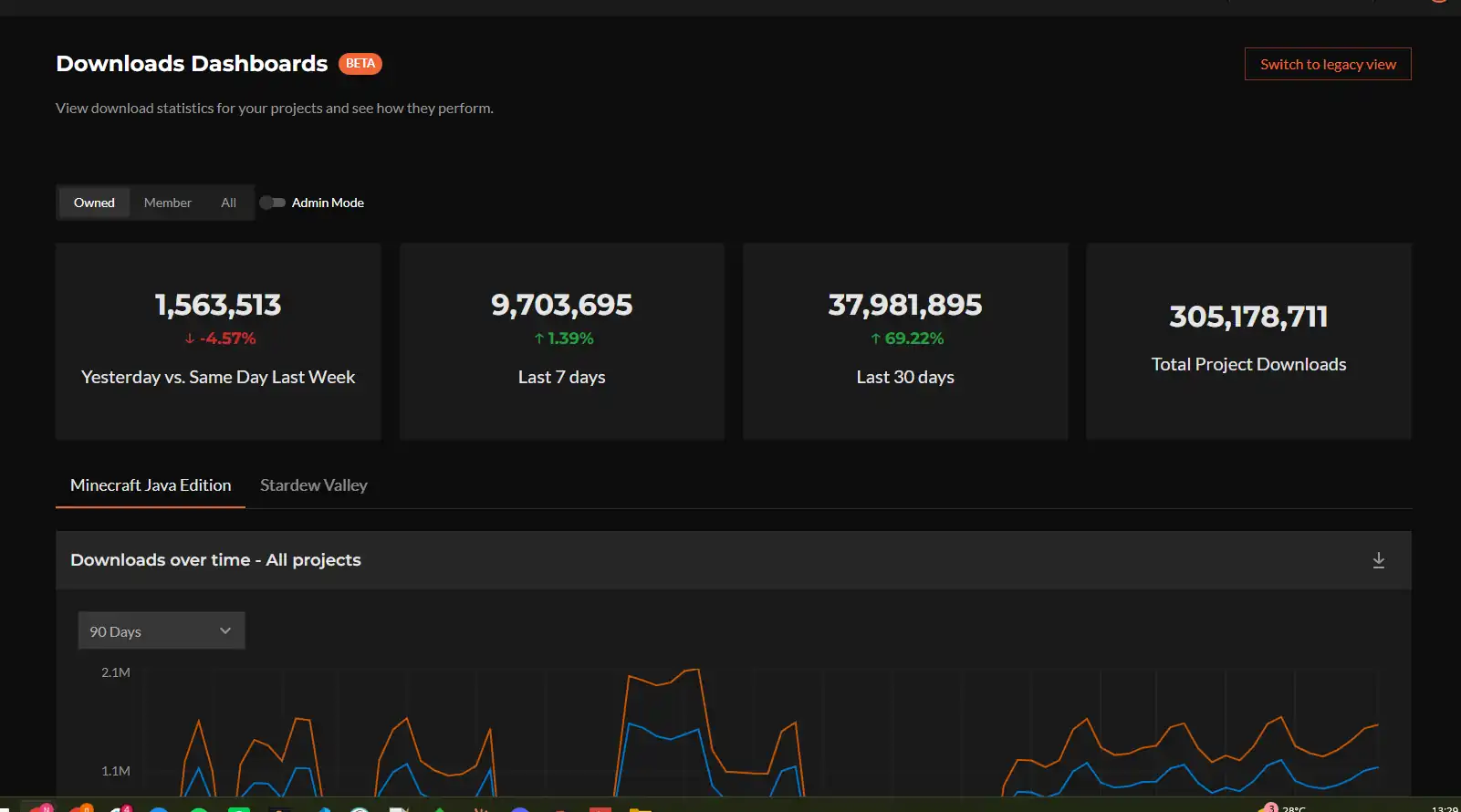Click the BETA badge next to the title

pos(360,63)
